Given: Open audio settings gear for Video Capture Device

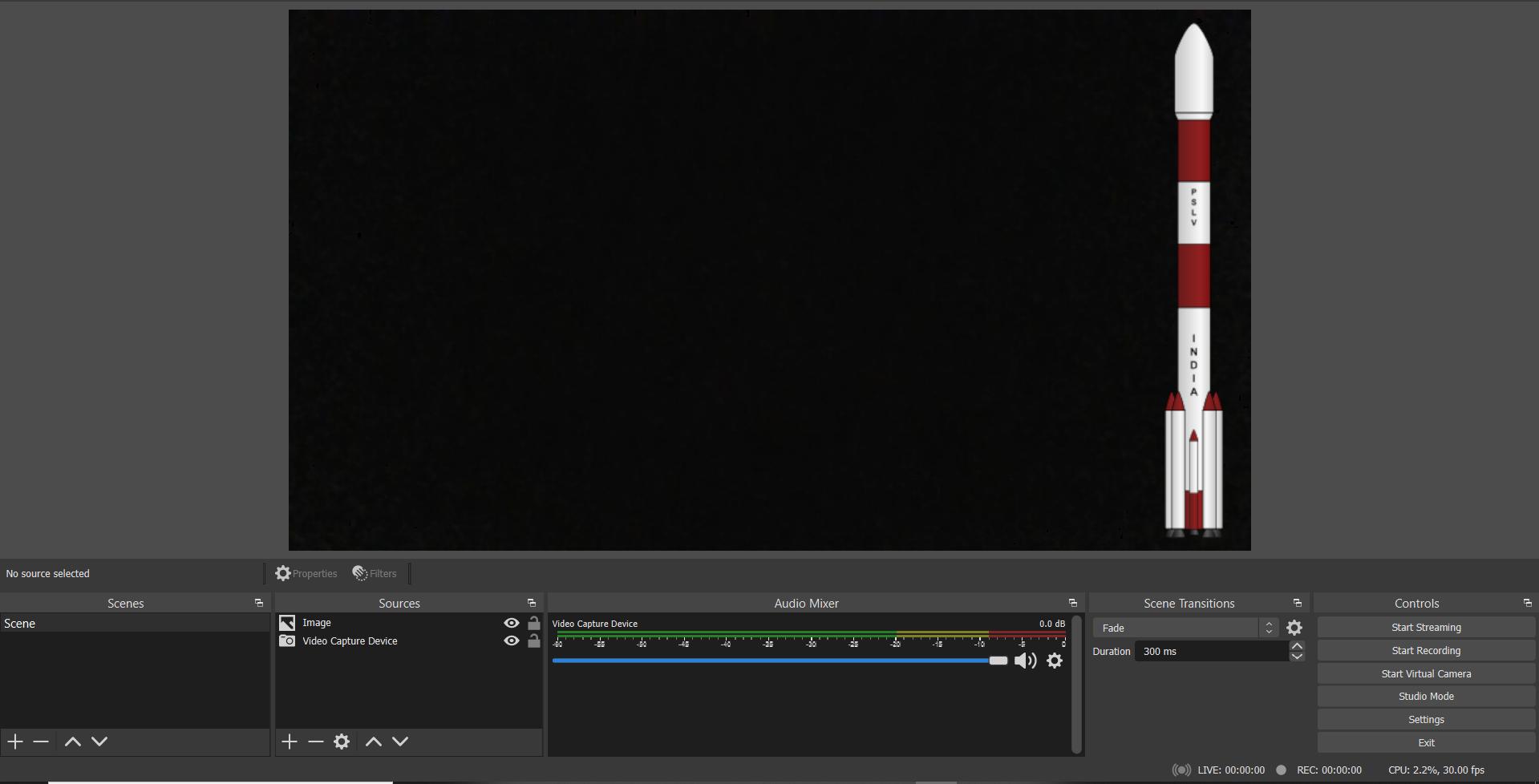Looking at the screenshot, I should tap(1055, 661).
